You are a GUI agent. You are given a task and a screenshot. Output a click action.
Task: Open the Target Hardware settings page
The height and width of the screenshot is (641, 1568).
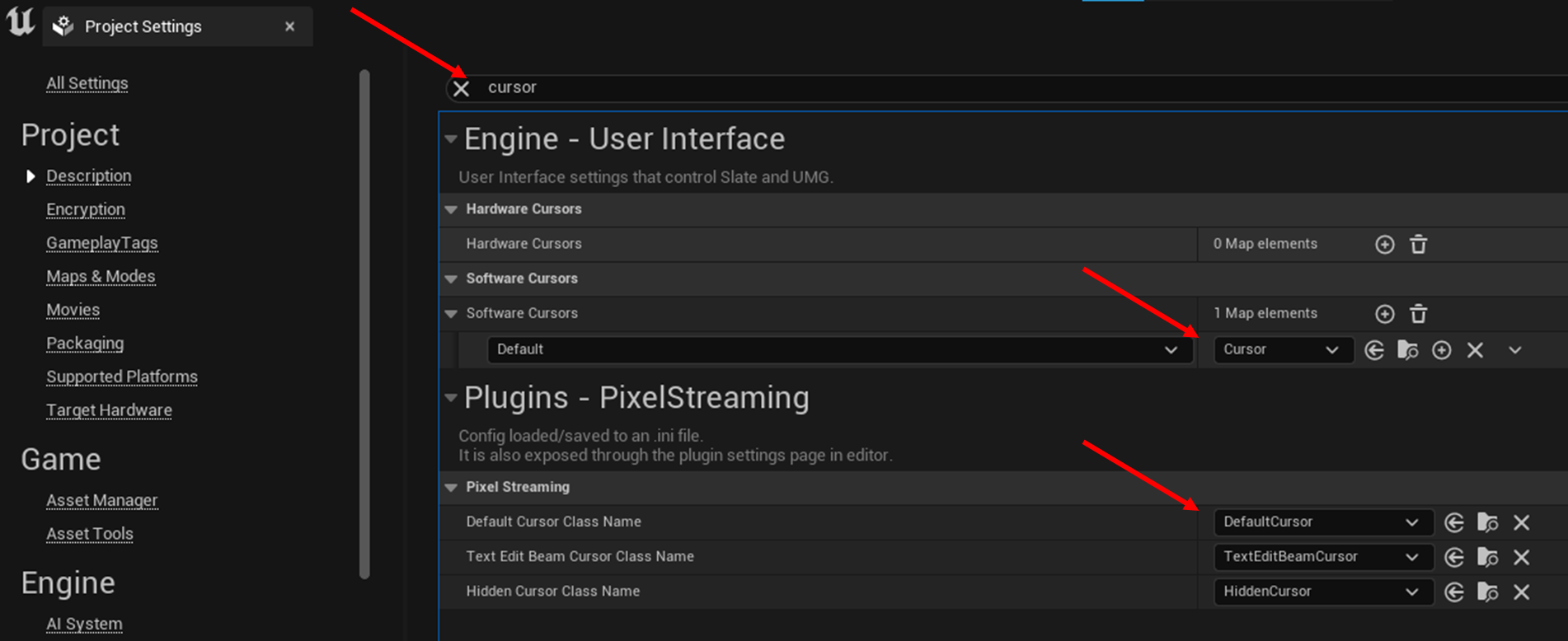coord(110,410)
